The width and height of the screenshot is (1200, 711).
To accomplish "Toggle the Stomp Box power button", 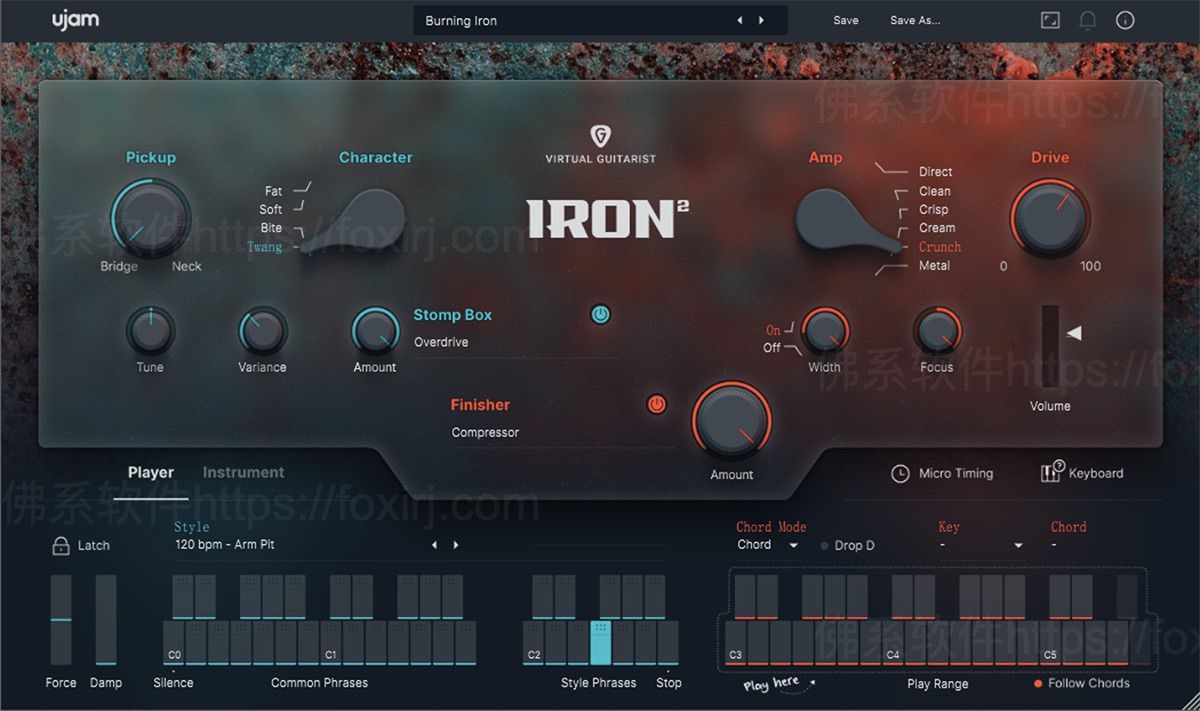I will pyautogui.click(x=599, y=314).
